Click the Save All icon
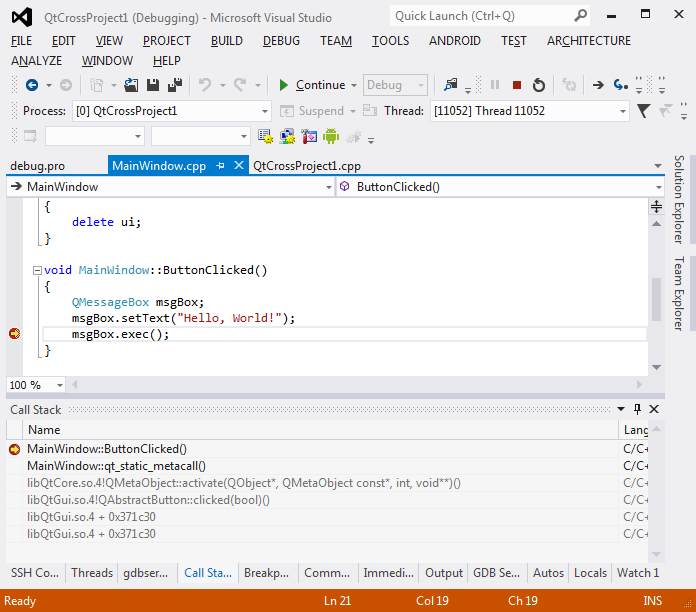Image resolution: width=696 pixels, height=612 pixels. pos(174,86)
